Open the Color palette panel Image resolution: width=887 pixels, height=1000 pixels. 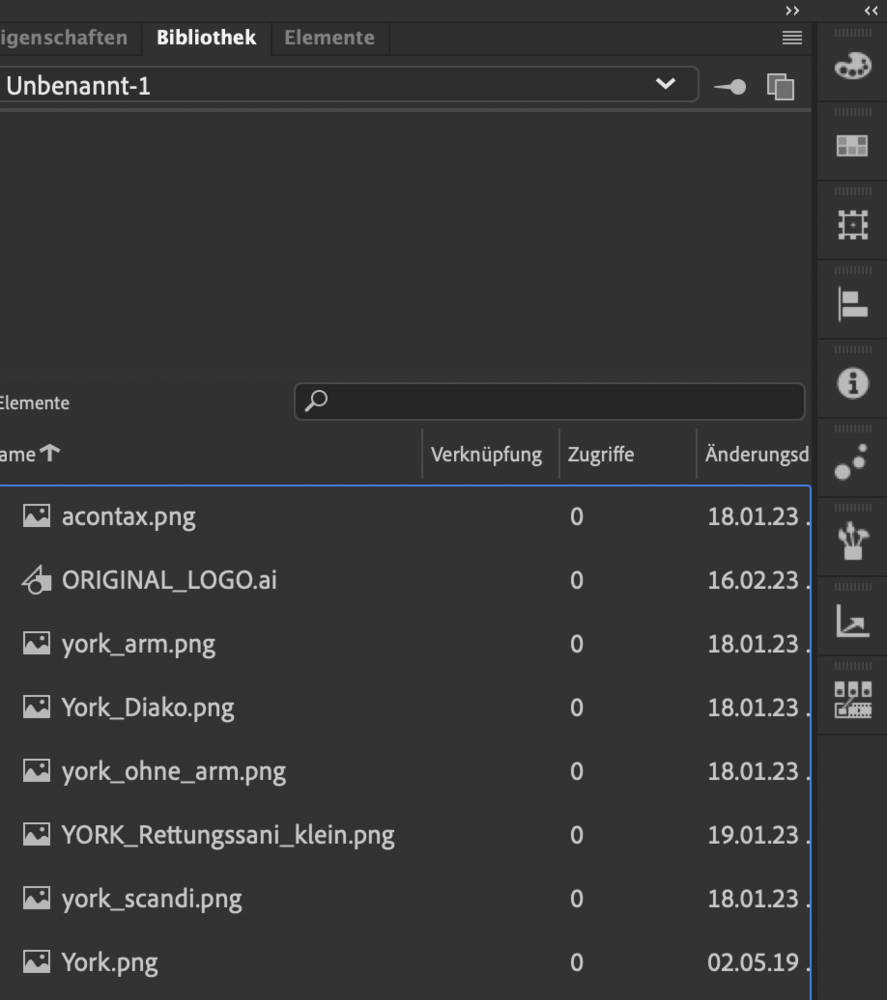coord(852,66)
